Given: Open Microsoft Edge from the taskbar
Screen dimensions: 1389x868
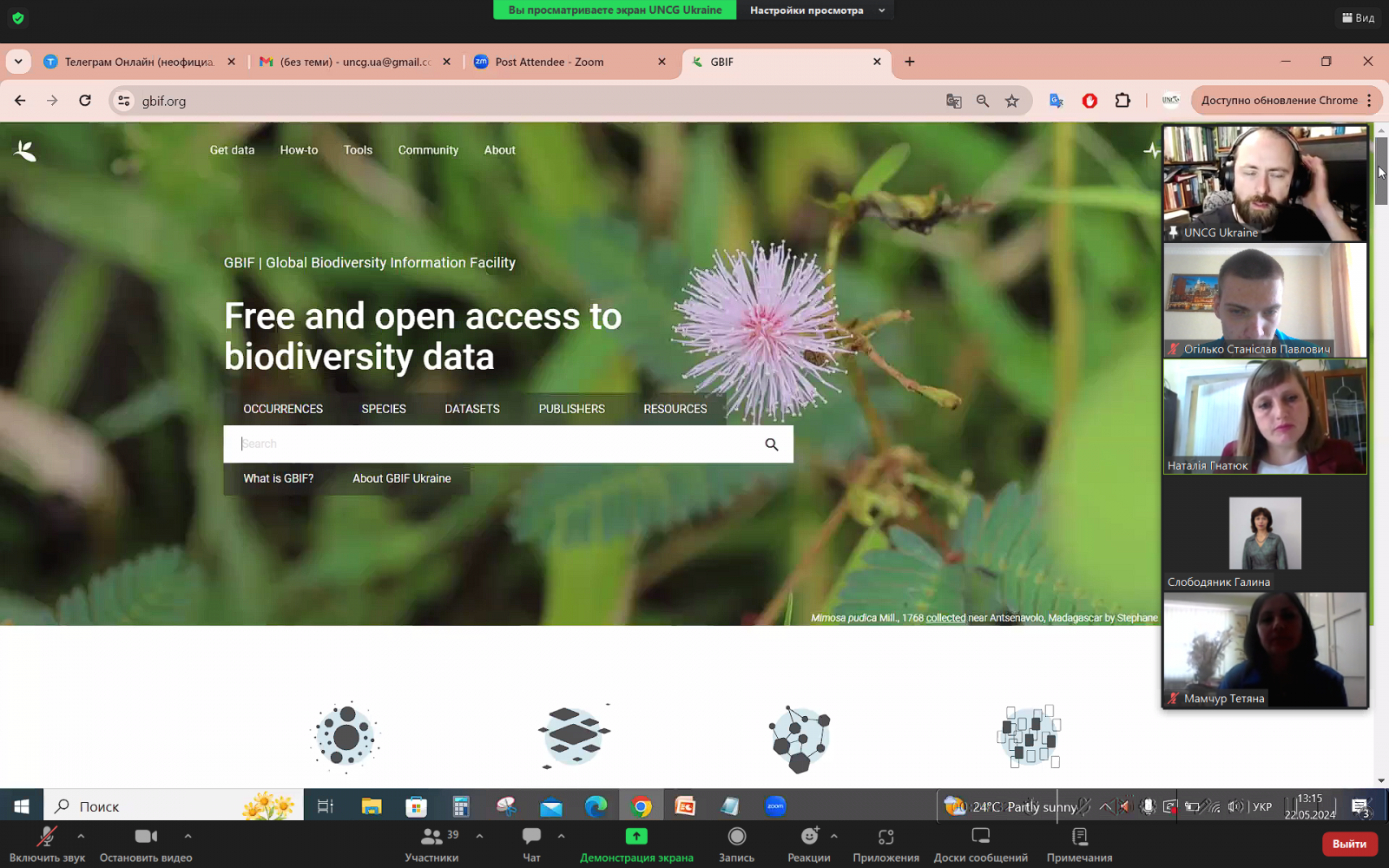Looking at the screenshot, I should click(596, 806).
